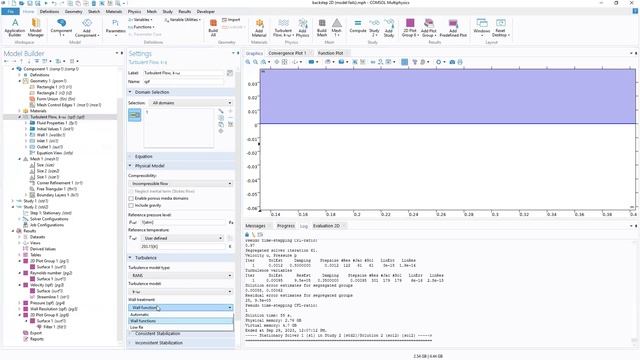Screen dimensions: 640x360
Task: Open the Application Builder
Action: 15,27
